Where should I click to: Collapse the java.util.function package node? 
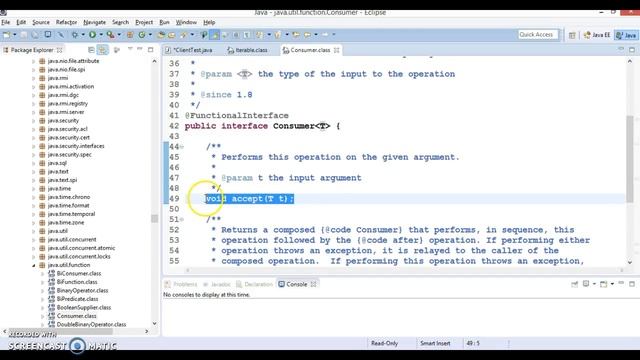pyautogui.click(x=33, y=265)
